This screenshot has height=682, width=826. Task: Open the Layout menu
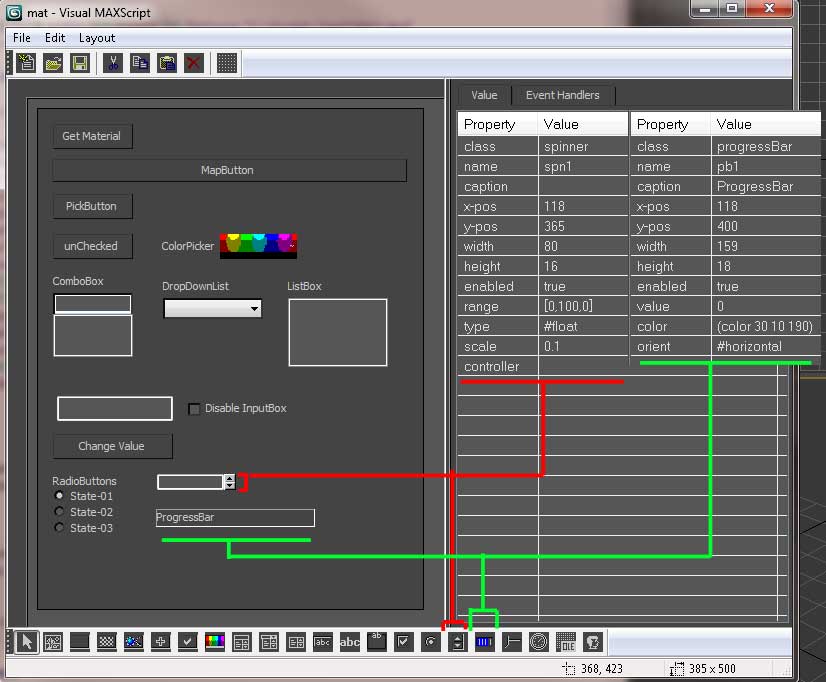(97, 38)
